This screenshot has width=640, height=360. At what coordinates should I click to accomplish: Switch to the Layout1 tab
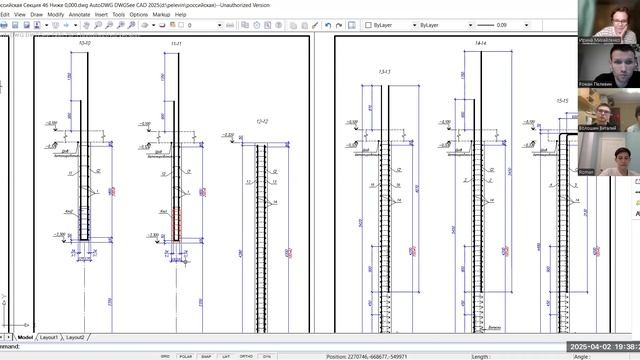click(49, 338)
